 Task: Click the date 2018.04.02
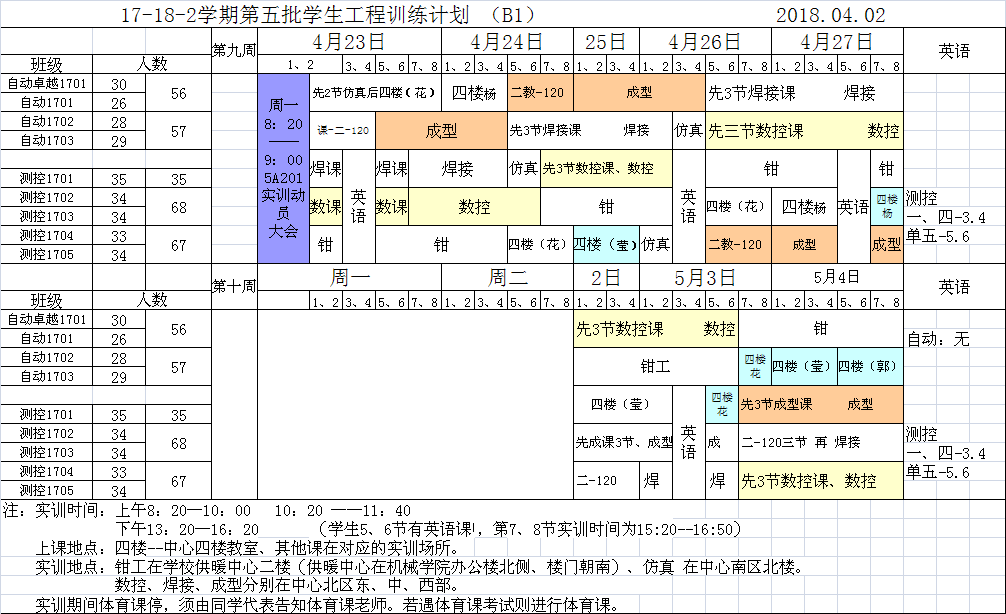click(x=830, y=15)
